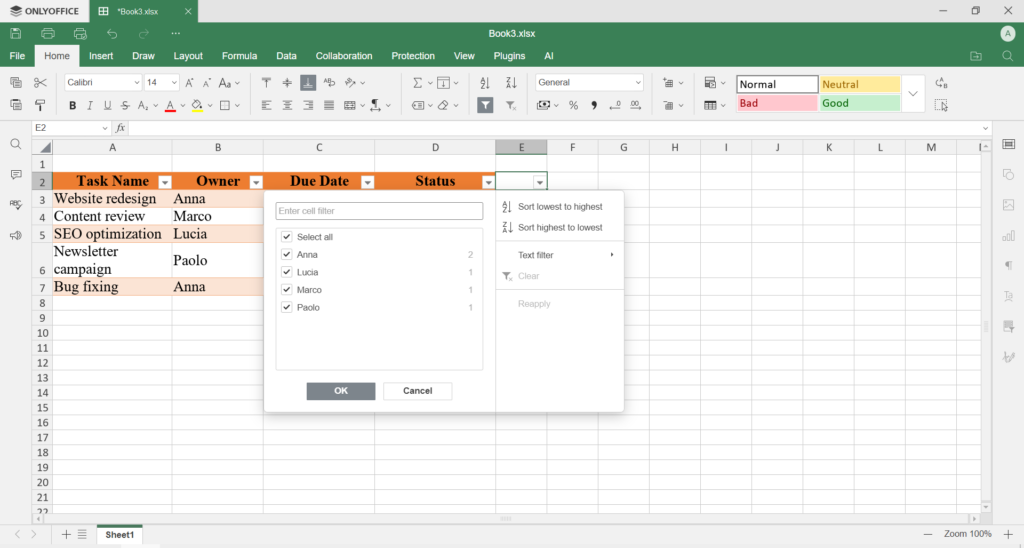Increase the font size
This screenshot has width=1024, height=548.
click(x=189, y=82)
